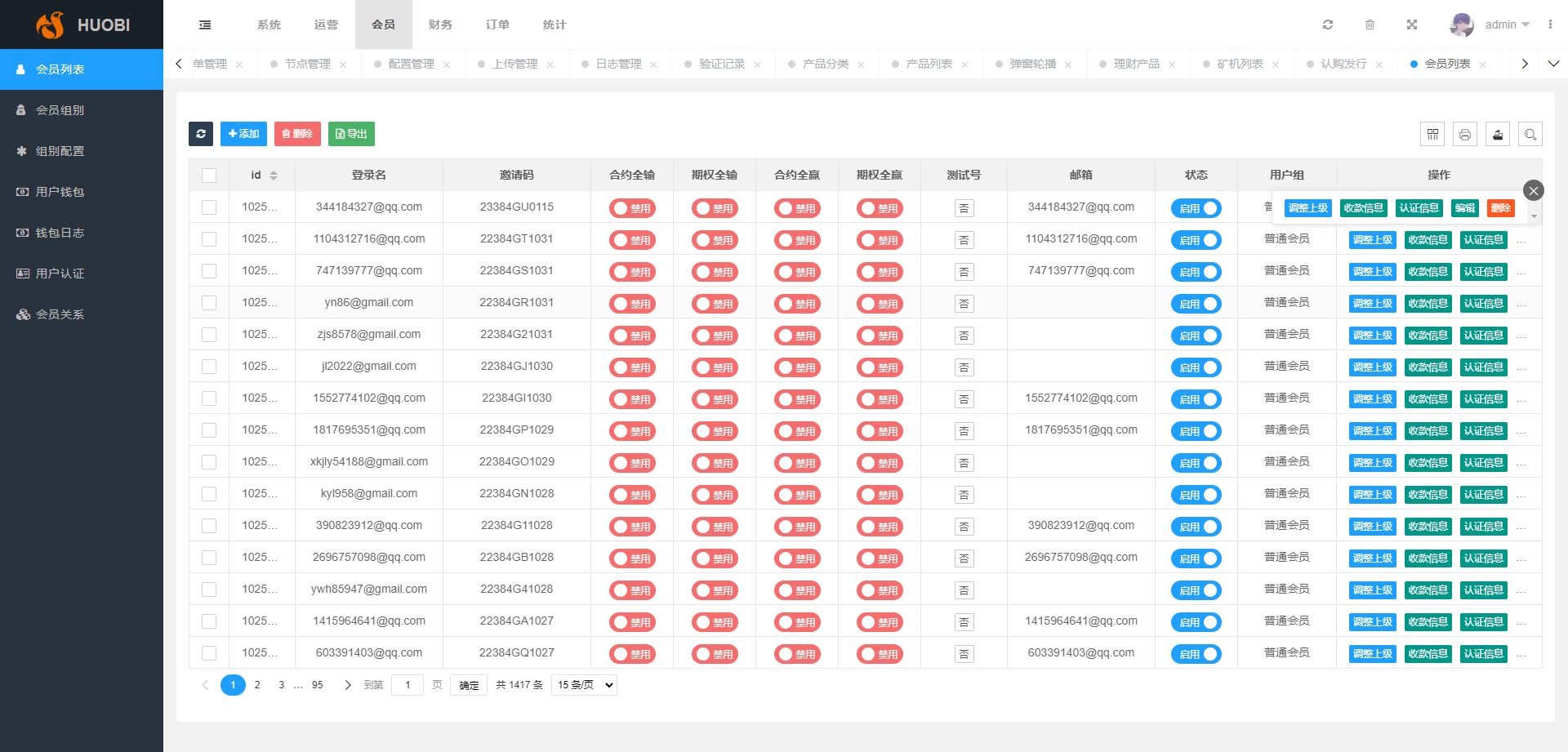Toggle 合约全输 switch for 344184327@qq.com
This screenshot has height=752, width=1568.
tap(632, 208)
